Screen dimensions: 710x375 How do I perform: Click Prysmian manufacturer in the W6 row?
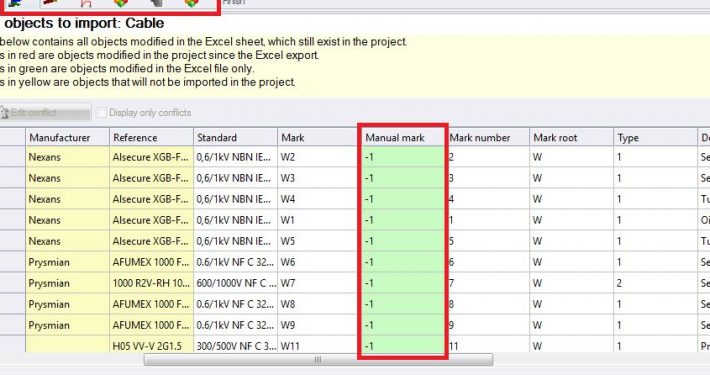67,262
